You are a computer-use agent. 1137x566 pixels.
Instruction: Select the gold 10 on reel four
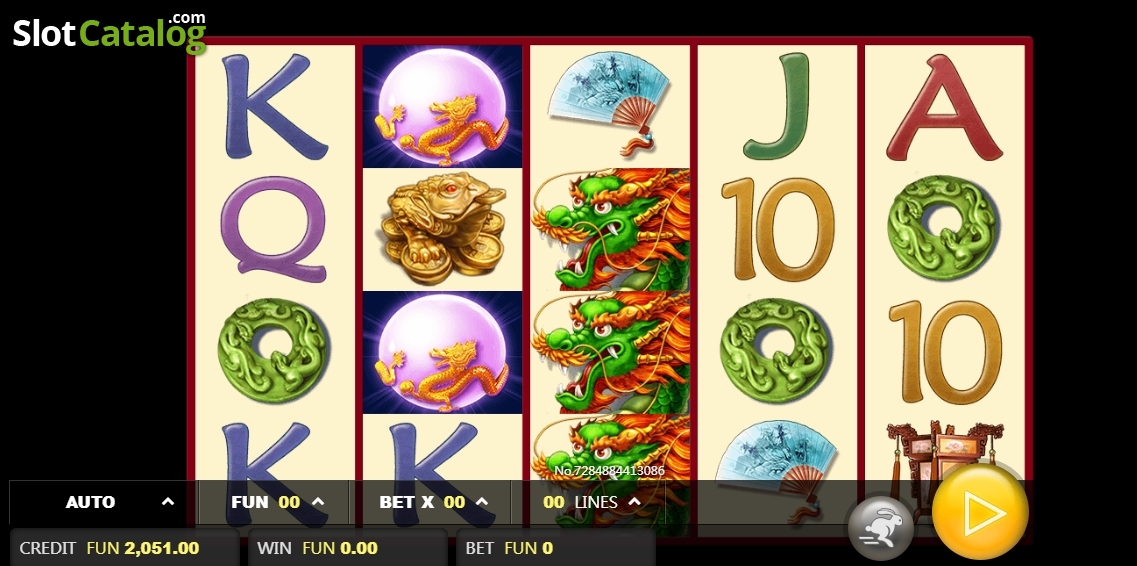[x=777, y=229]
